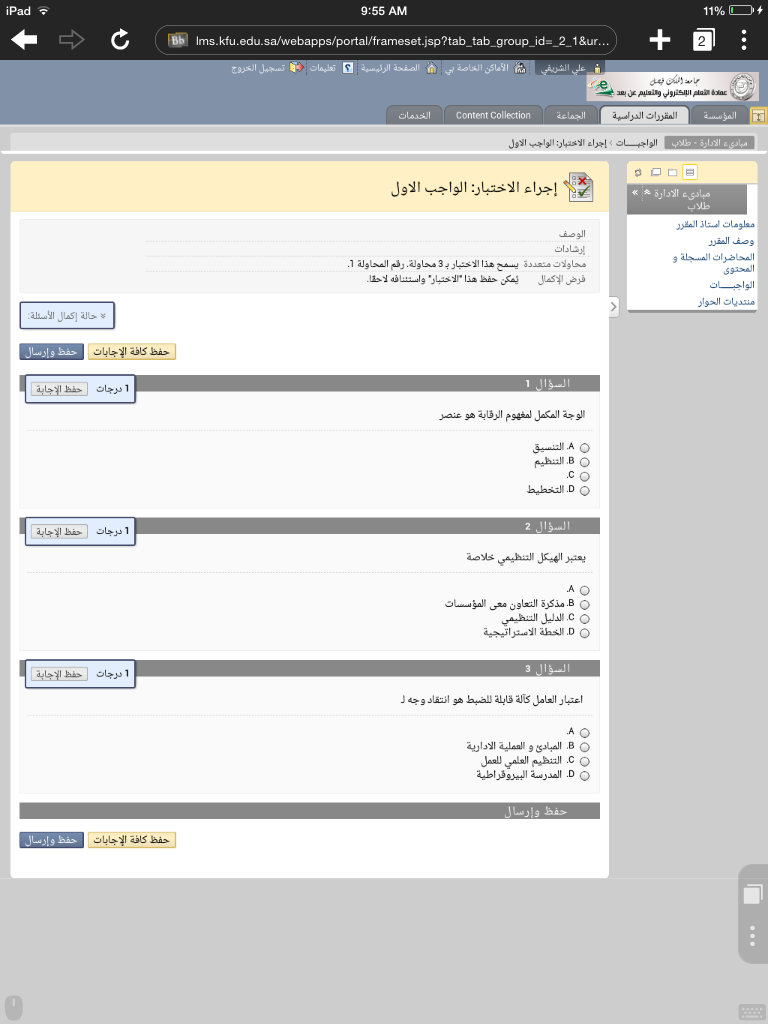Click the test icon beside إجراء الاختبار title
This screenshot has height=1024, width=768.
click(x=579, y=188)
